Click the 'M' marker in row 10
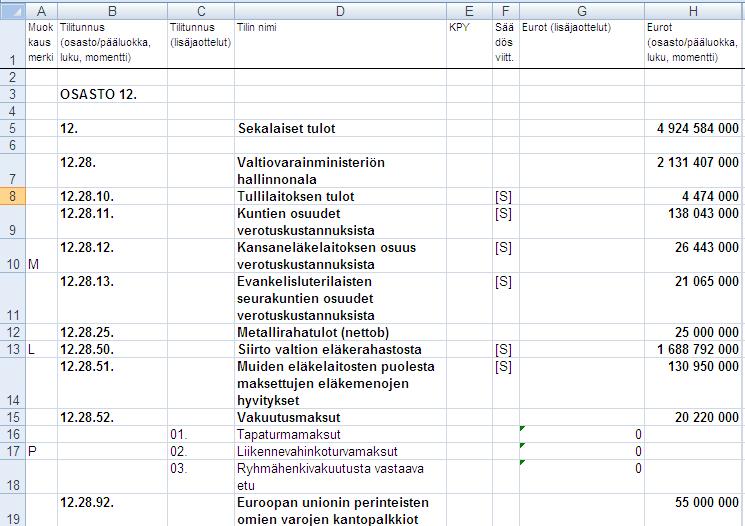 [x=33, y=264]
